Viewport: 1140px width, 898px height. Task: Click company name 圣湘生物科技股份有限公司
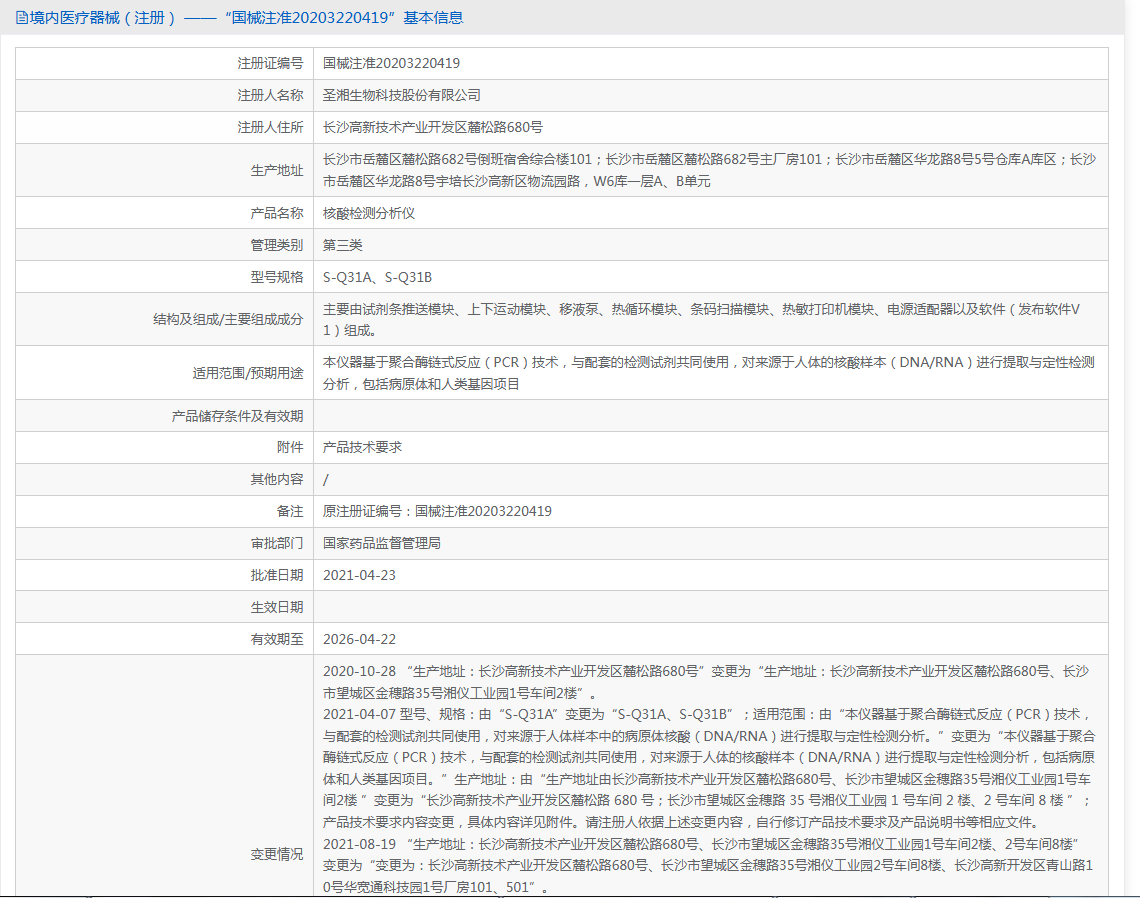401,95
